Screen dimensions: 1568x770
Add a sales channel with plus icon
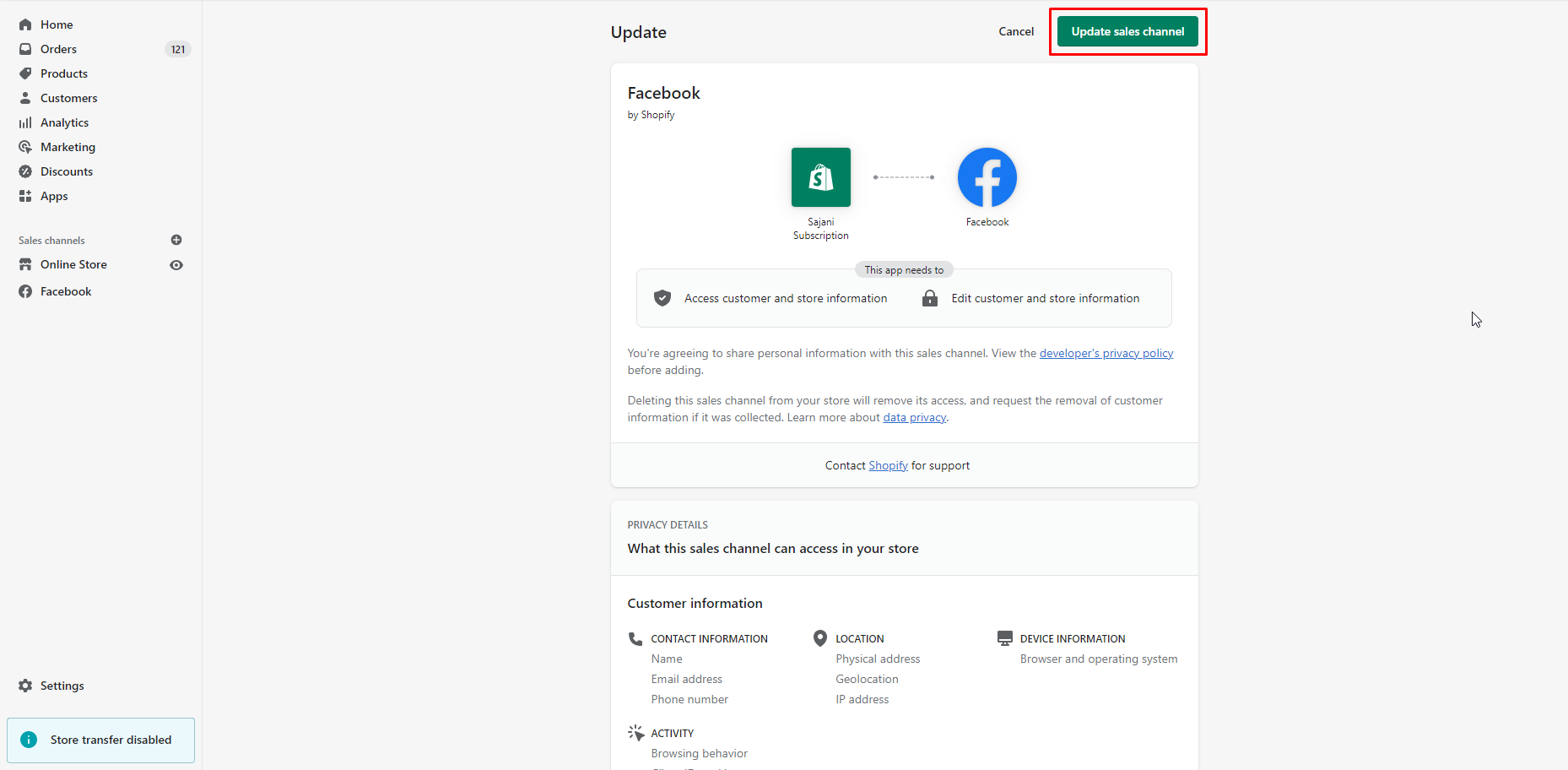point(176,240)
